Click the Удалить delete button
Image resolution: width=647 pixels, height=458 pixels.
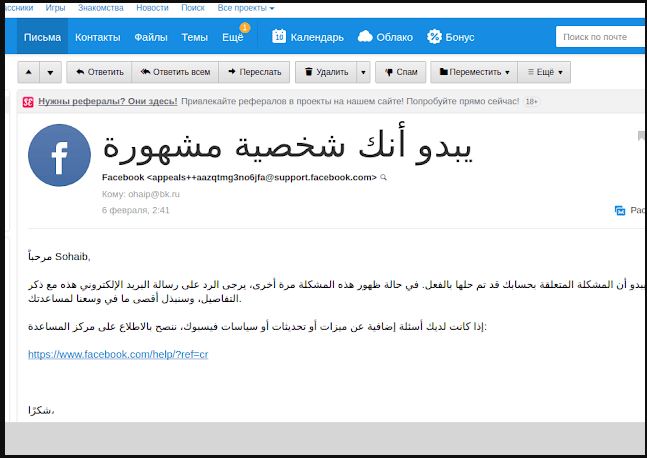pos(326,72)
